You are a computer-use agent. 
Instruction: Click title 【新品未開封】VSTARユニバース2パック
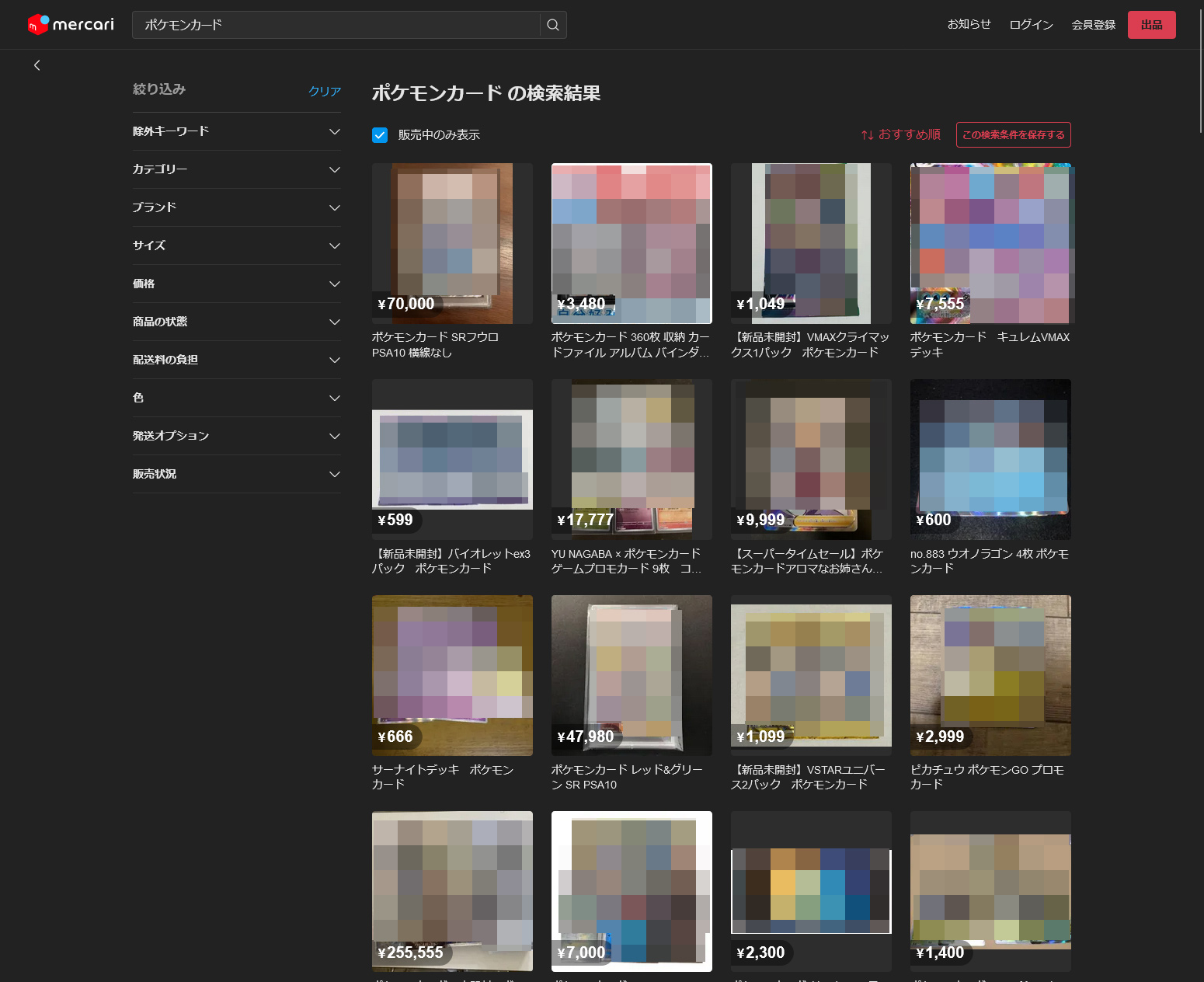click(808, 777)
